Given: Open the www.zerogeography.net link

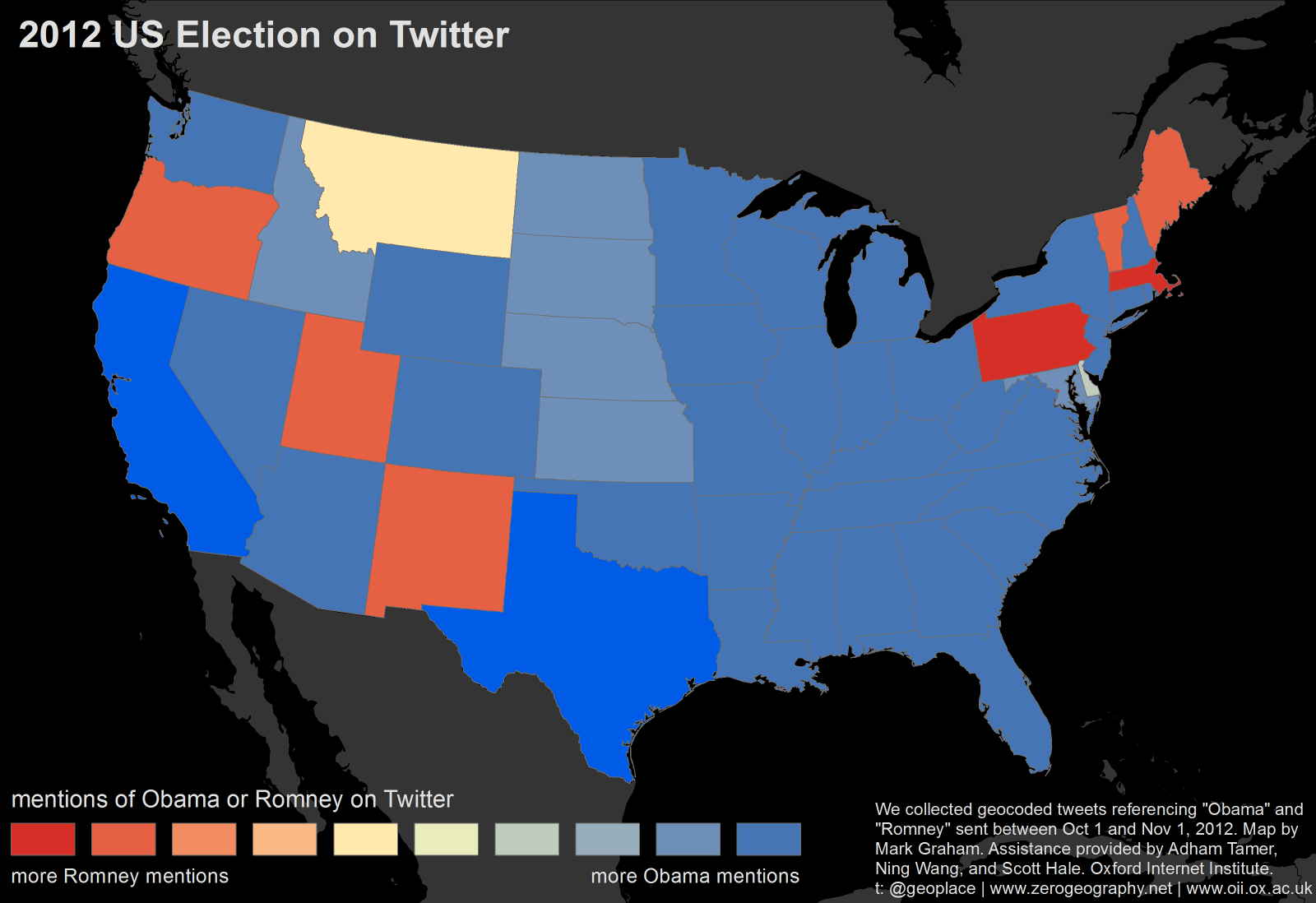Looking at the screenshot, I should pos(1081,888).
